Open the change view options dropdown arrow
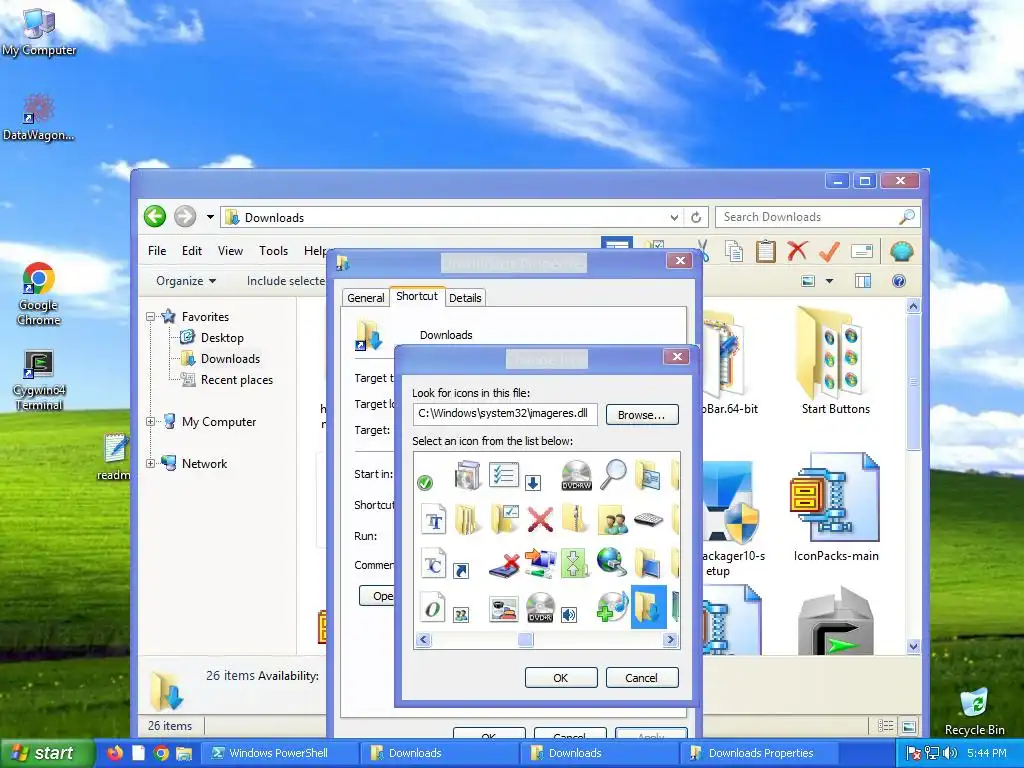 [x=829, y=281]
